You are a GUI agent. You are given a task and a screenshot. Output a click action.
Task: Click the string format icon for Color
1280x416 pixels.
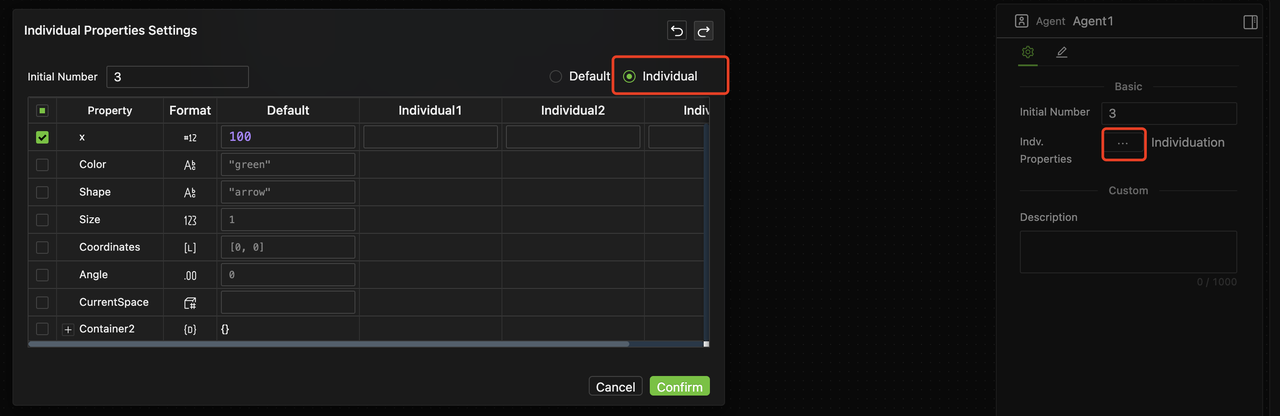190,165
